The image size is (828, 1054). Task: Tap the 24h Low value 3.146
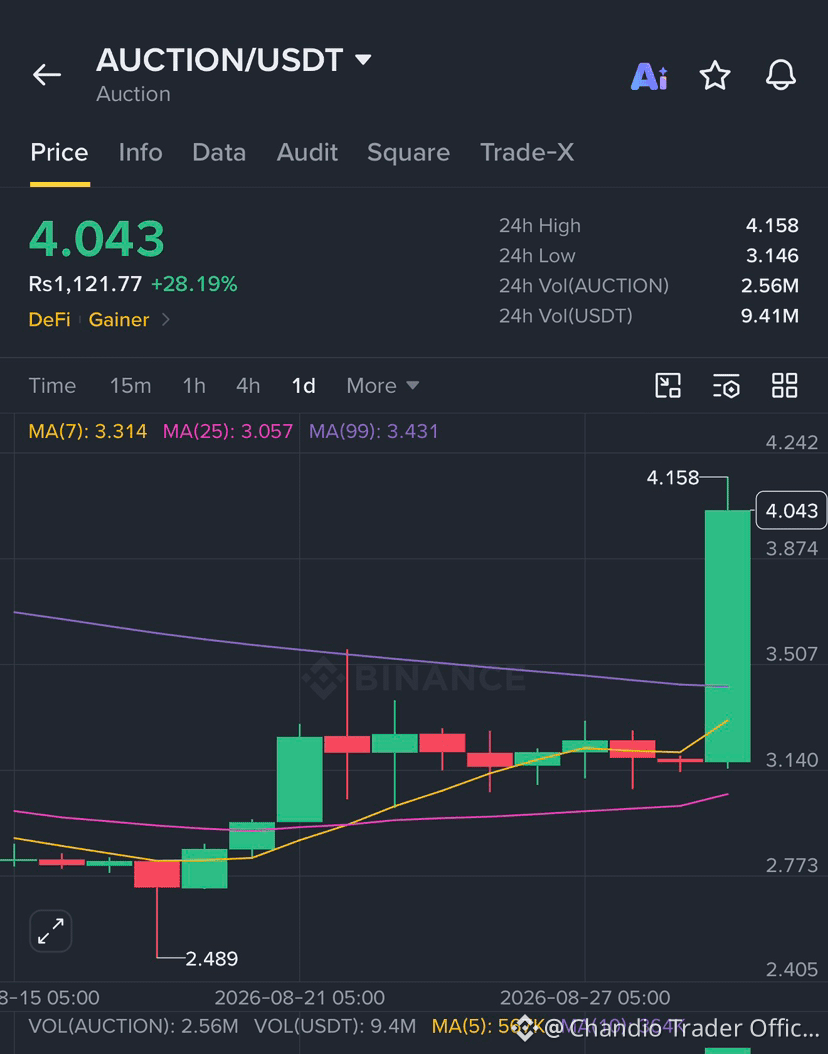click(x=772, y=255)
